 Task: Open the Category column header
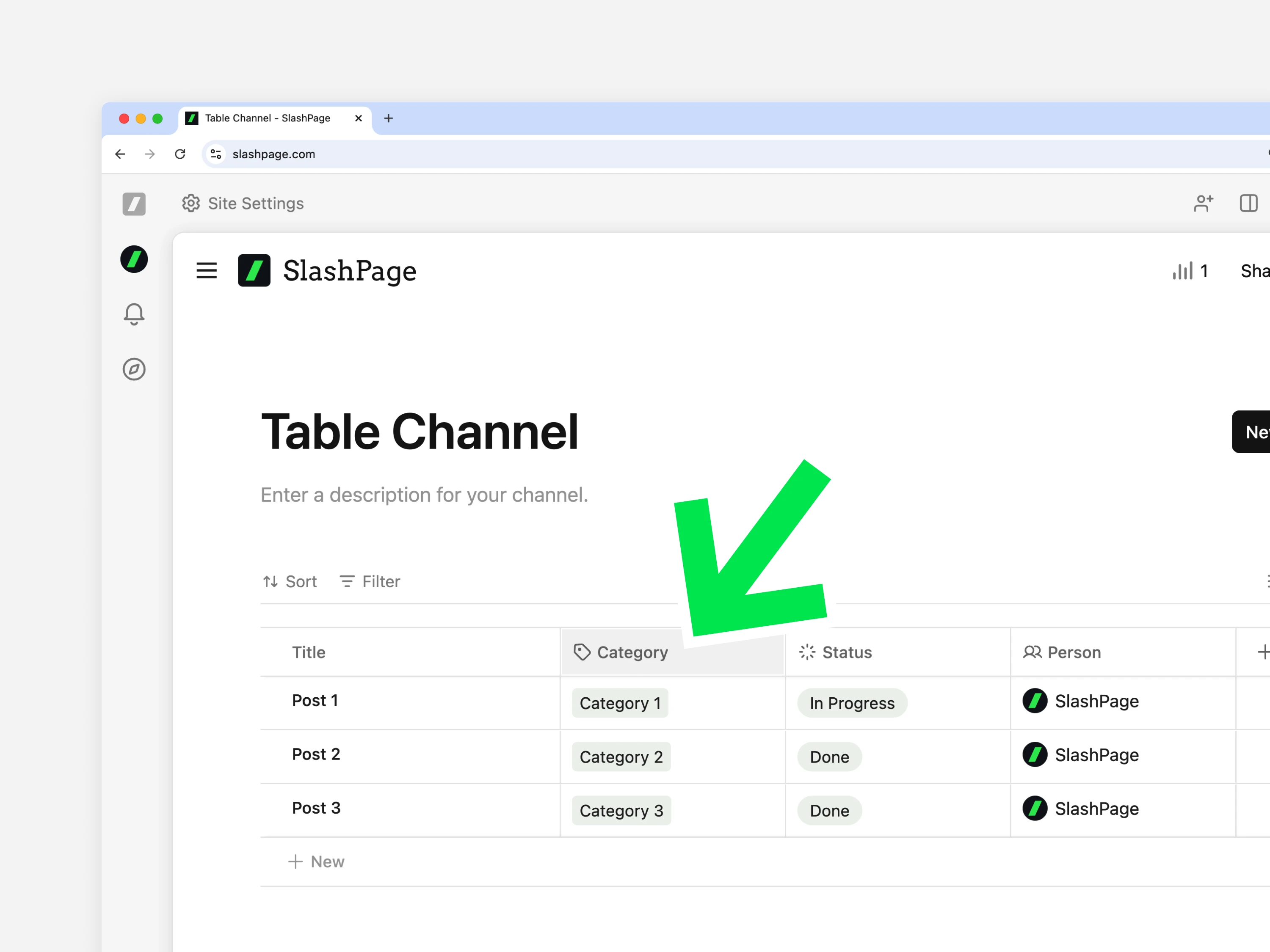click(673, 652)
